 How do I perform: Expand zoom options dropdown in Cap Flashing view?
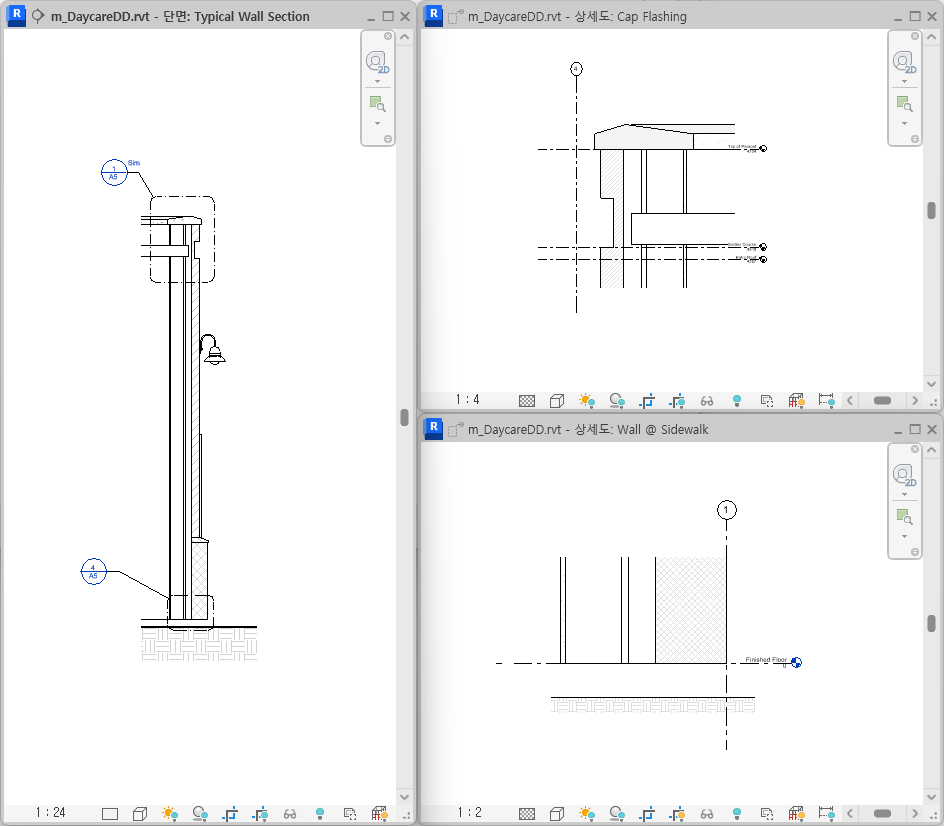coord(904,123)
